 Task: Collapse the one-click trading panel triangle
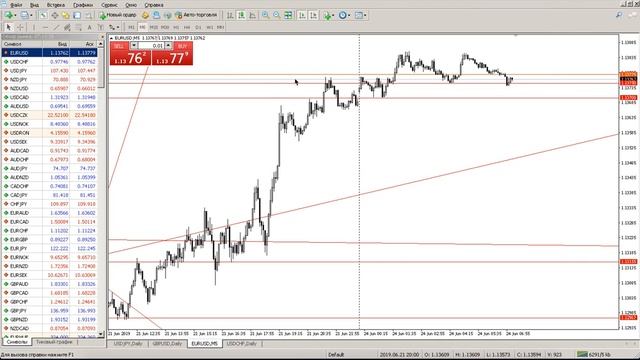(111, 38)
